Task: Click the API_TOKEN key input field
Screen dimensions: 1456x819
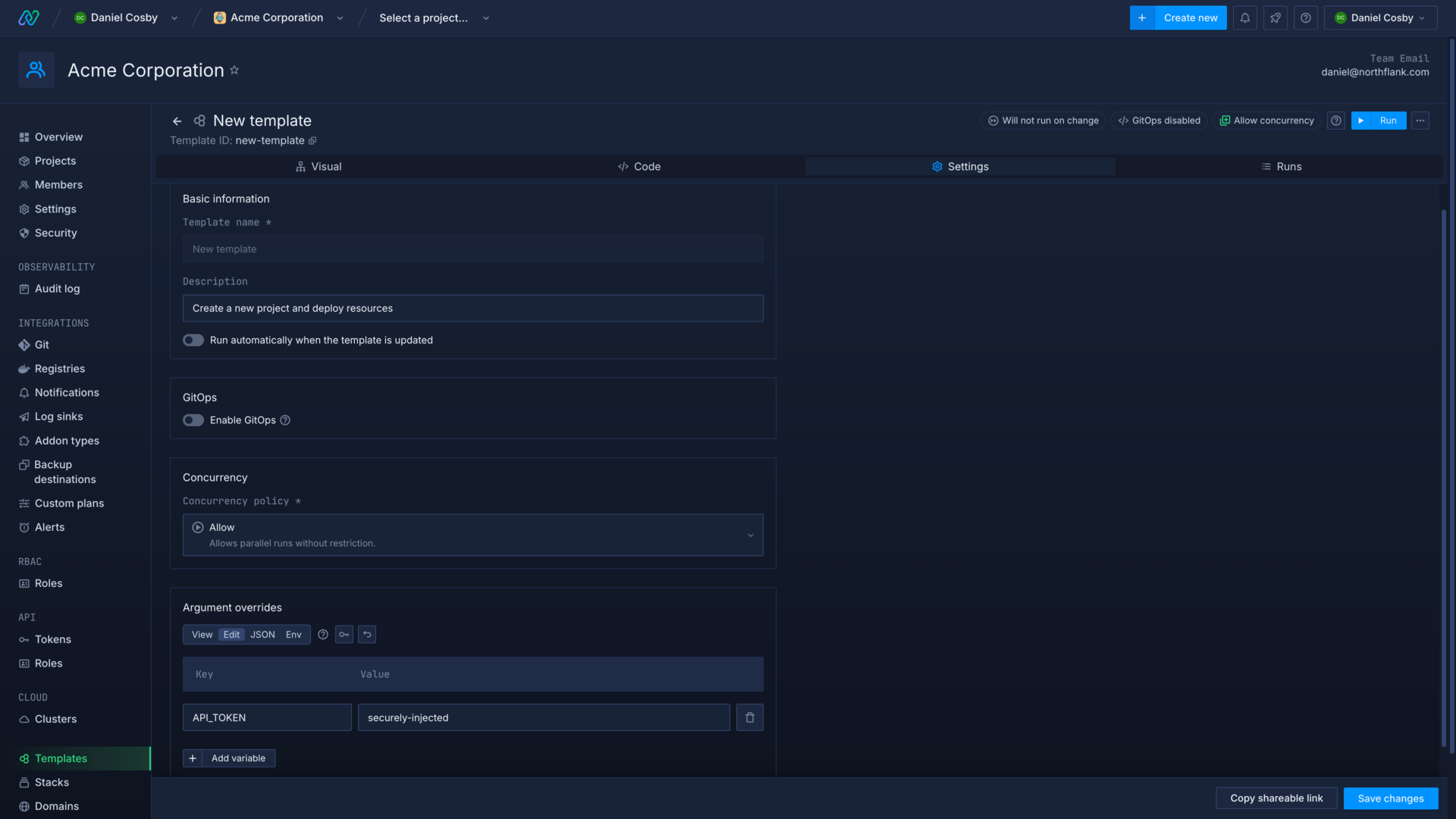Action: (x=266, y=717)
